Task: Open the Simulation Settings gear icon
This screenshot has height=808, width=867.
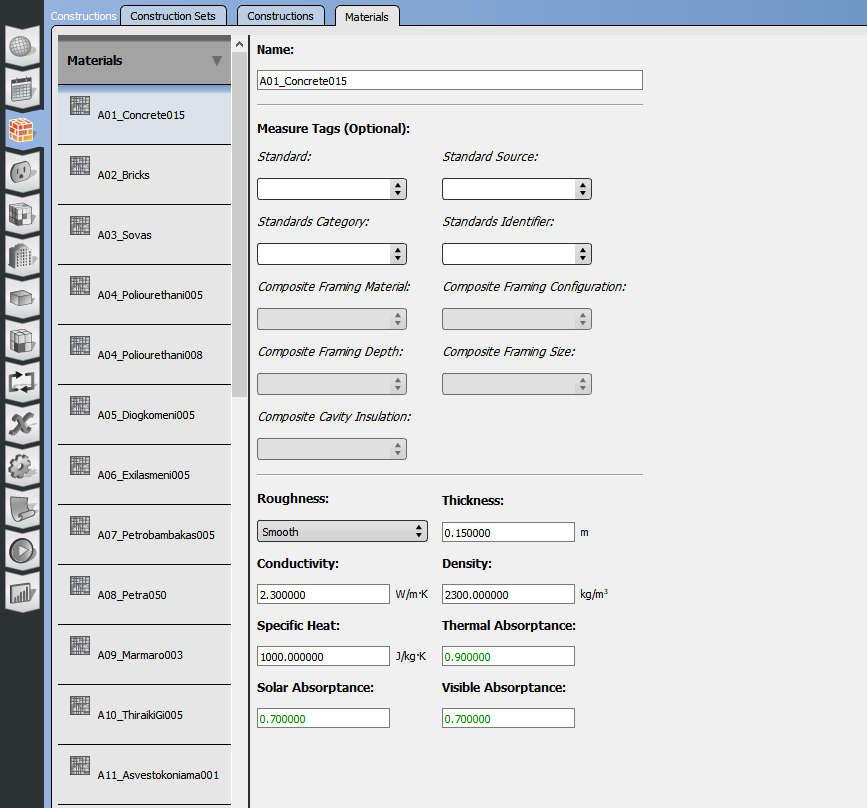Action: pos(22,466)
